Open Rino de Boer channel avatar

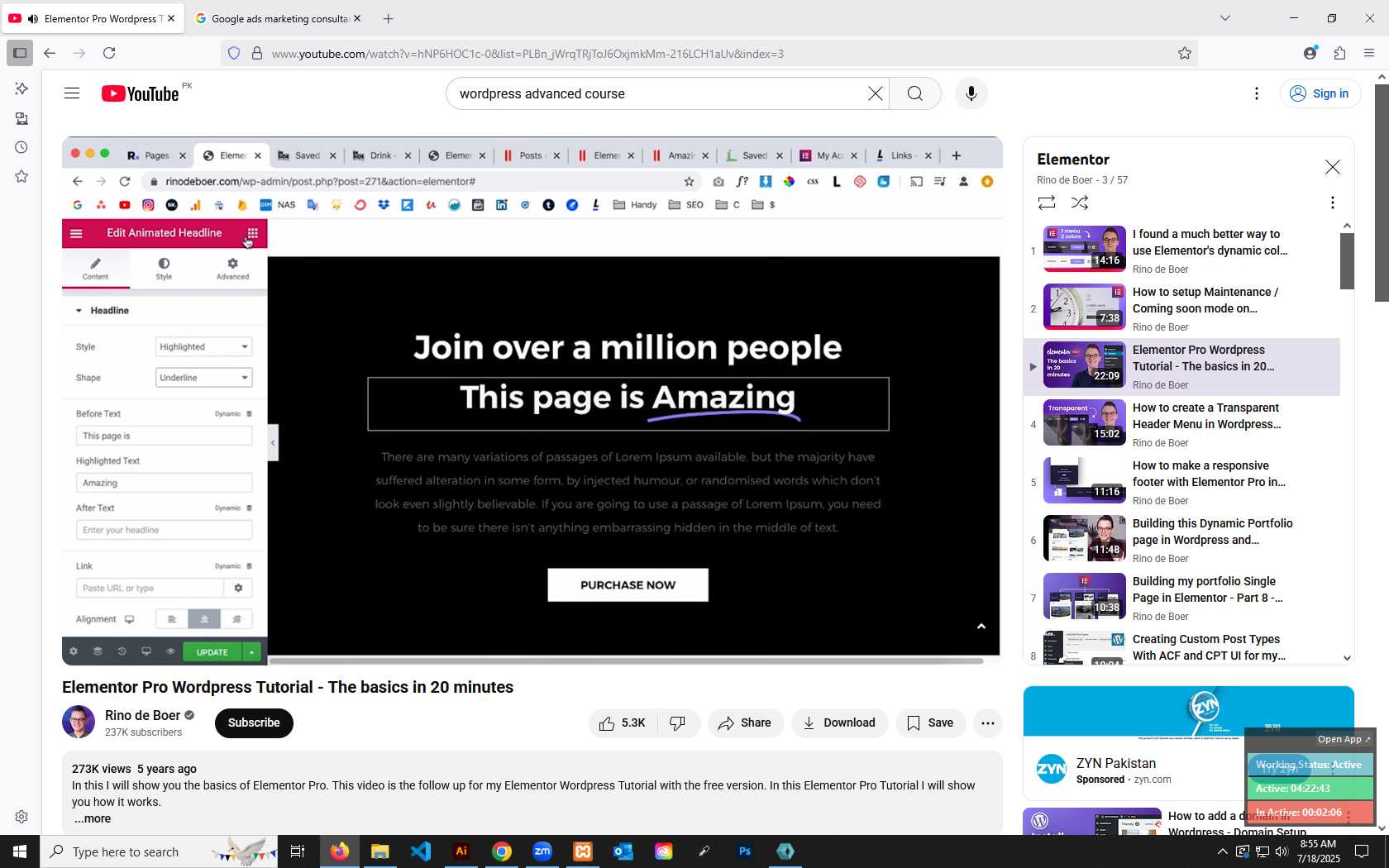click(79, 722)
